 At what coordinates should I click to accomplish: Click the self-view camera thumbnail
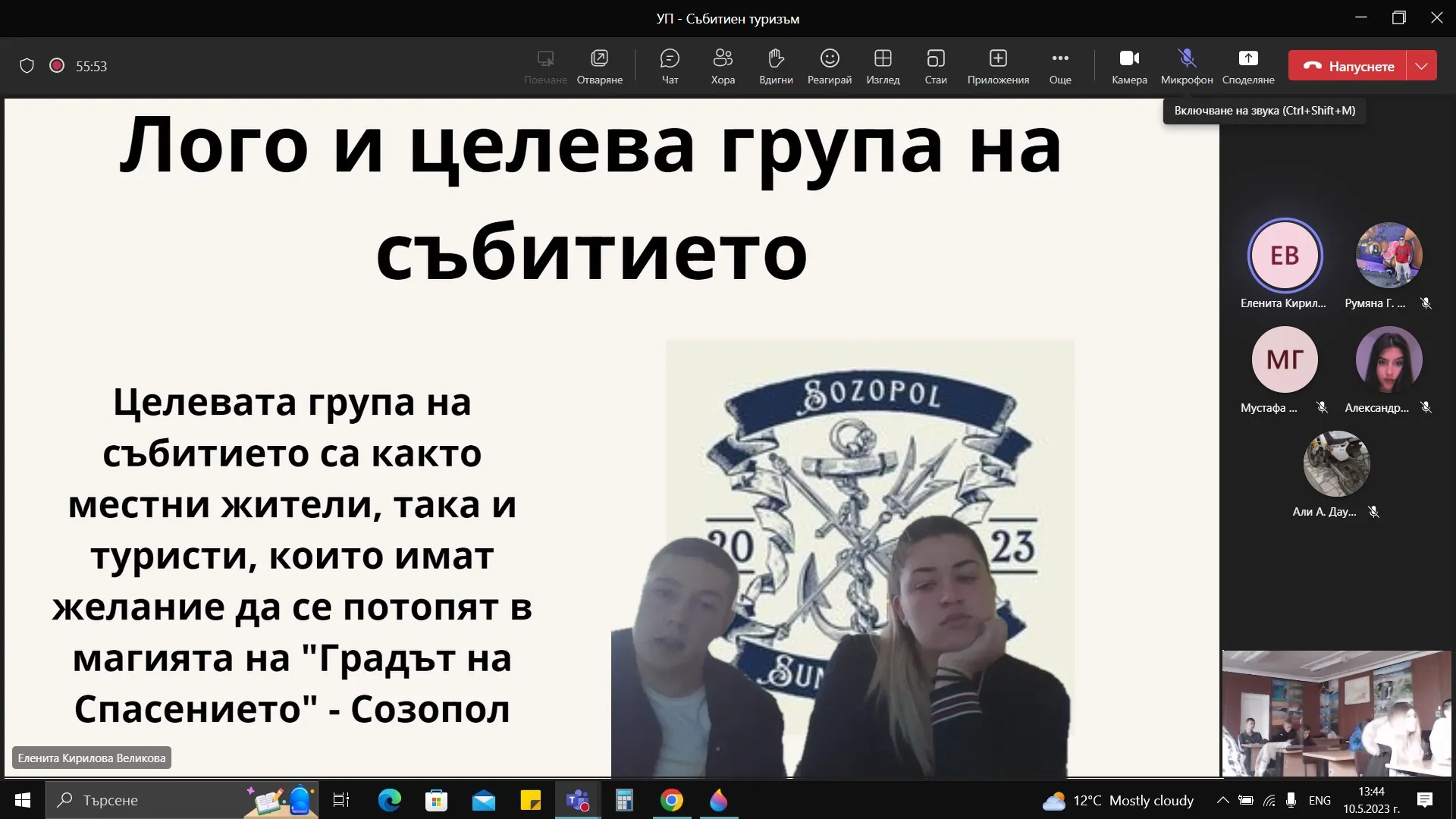1336,714
